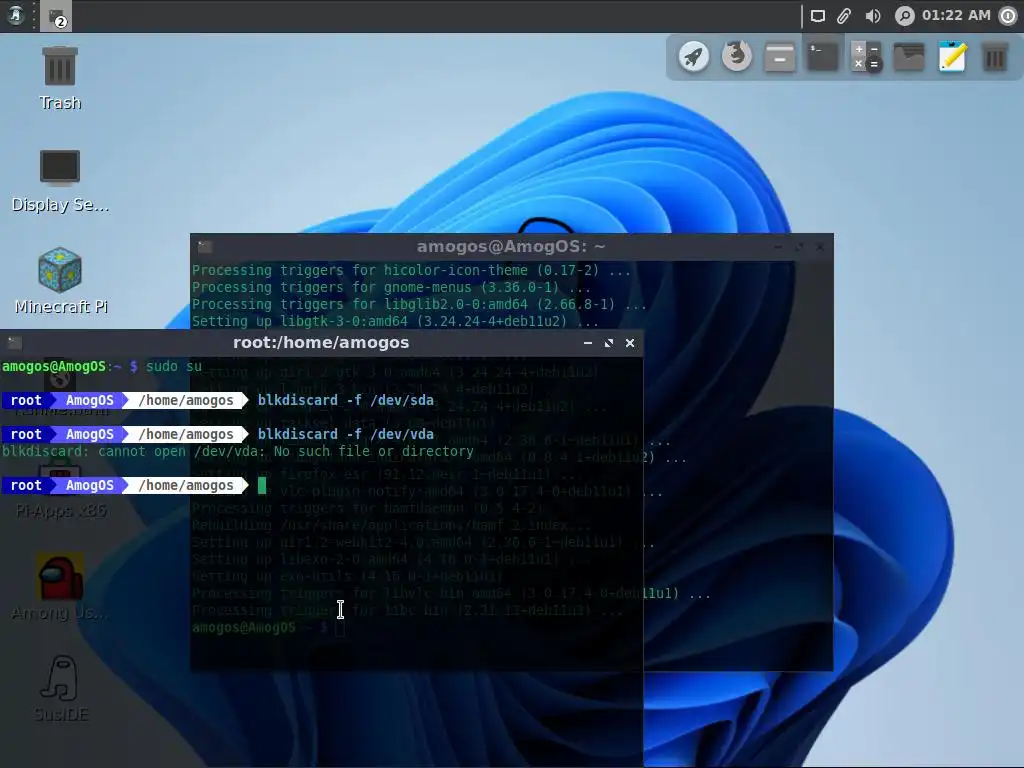Screen dimensions: 1024x768
Task: Minimize the root:/home/amogos terminal window
Action: click(588, 343)
